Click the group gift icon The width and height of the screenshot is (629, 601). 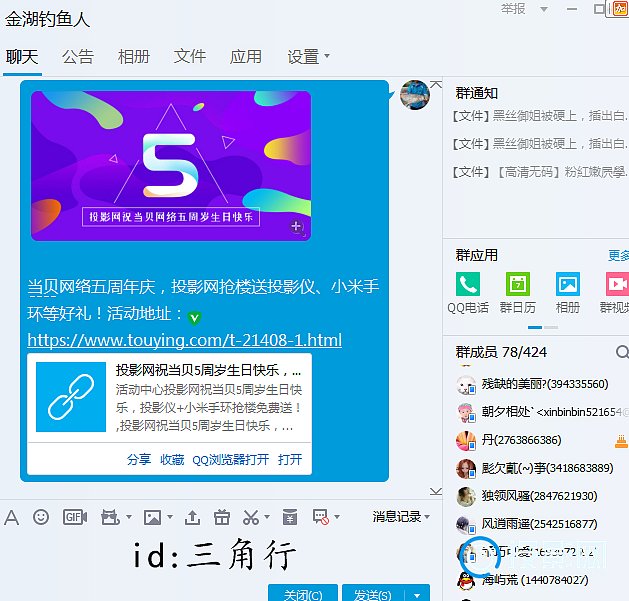coord(110,517)
